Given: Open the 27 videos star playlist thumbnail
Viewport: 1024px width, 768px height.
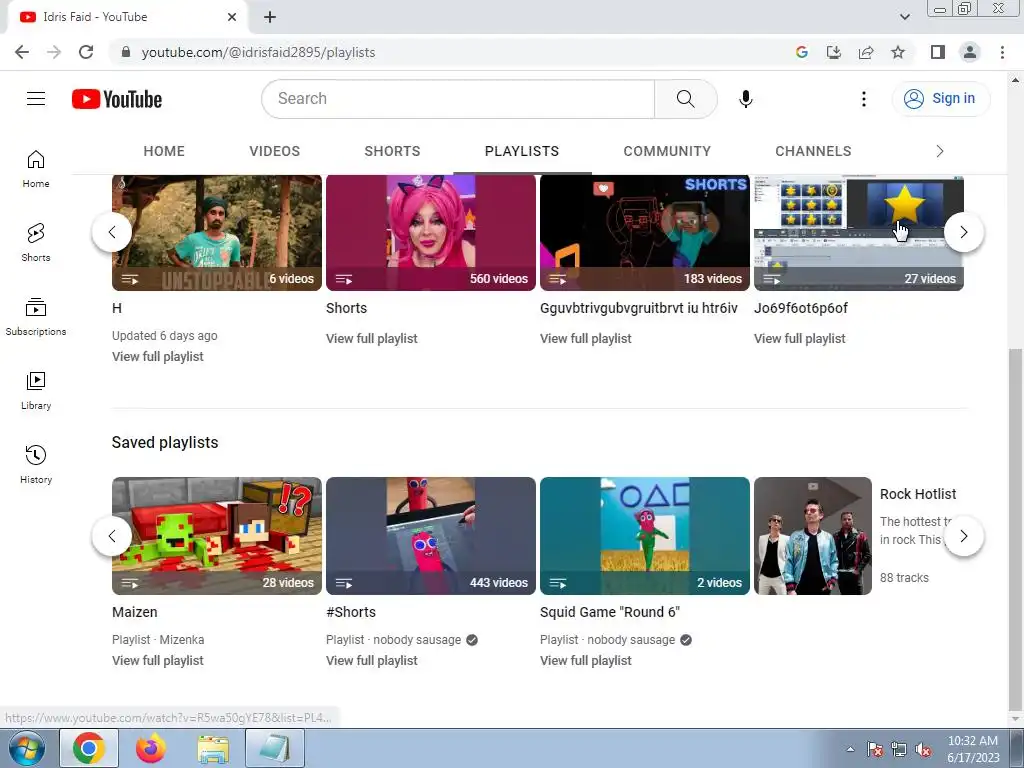Looking at the screenshot, I should point(858,232).
